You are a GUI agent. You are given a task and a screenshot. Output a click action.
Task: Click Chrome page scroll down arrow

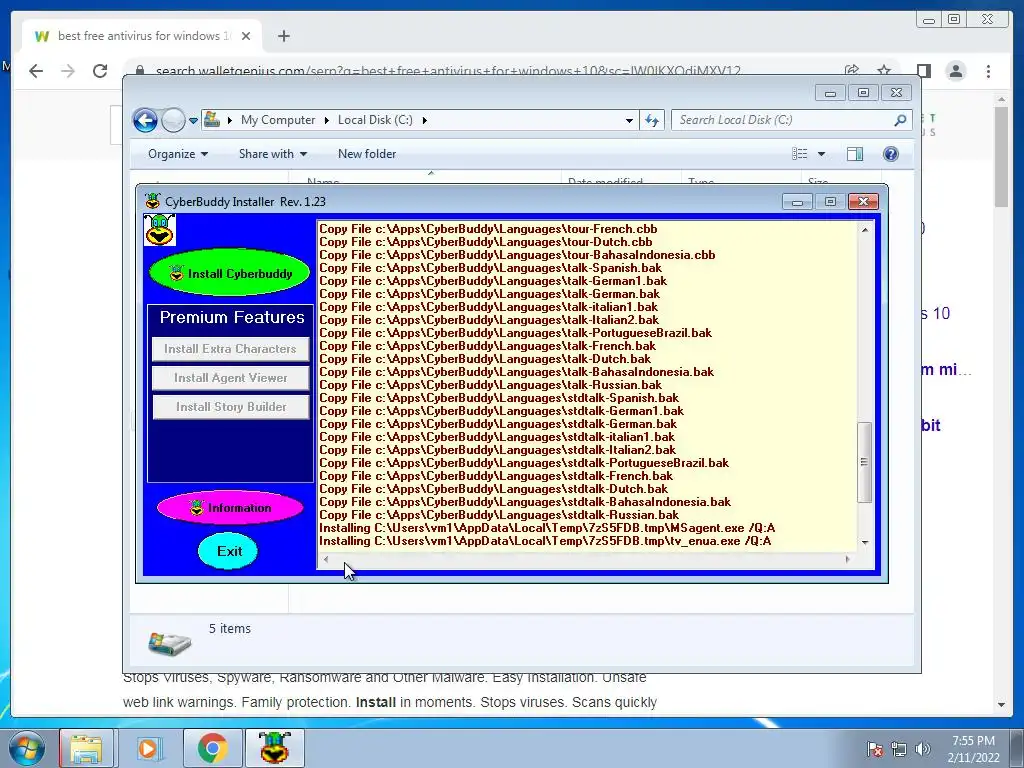click(1001, 705)
